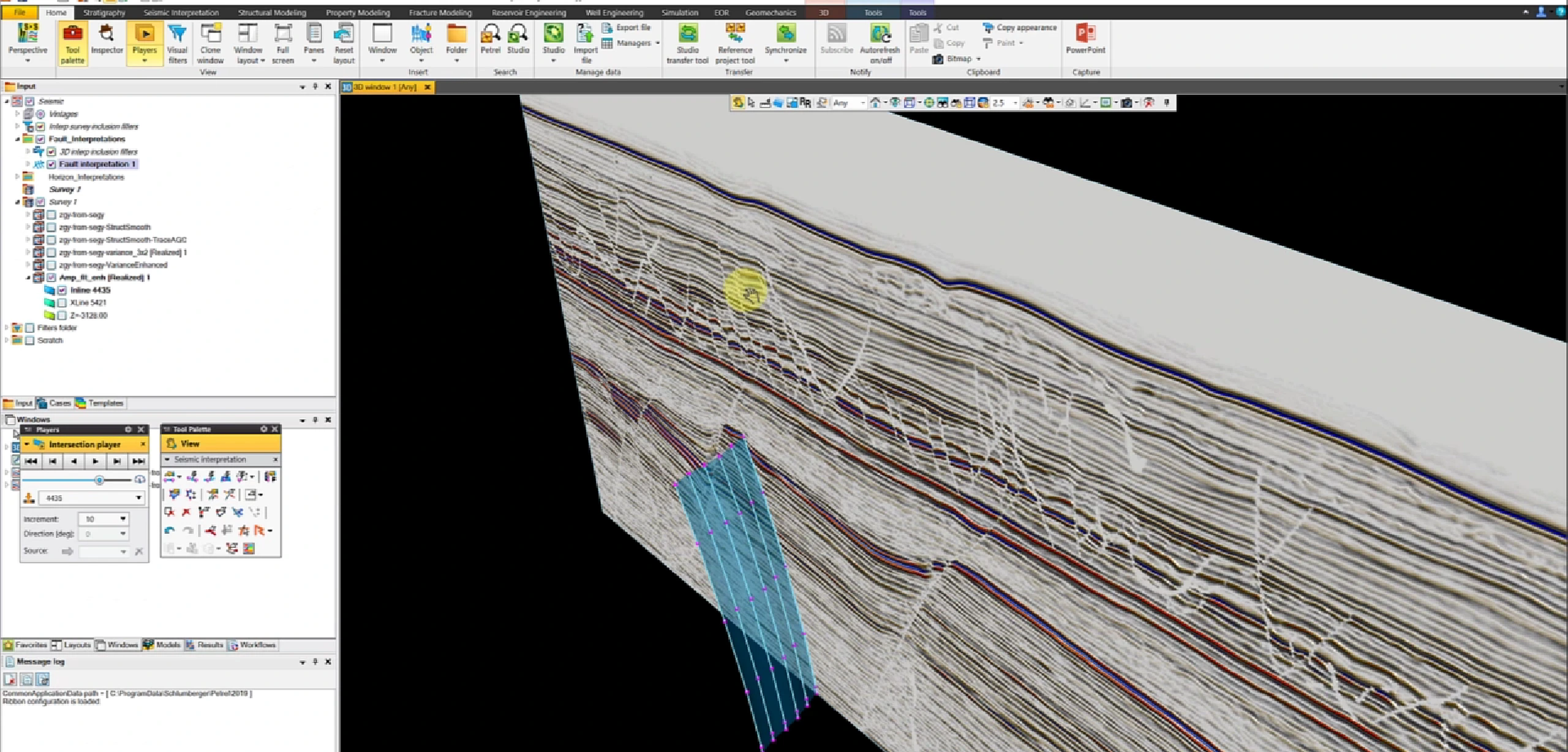
Task: Open the File menu
Action: point(20,12)
